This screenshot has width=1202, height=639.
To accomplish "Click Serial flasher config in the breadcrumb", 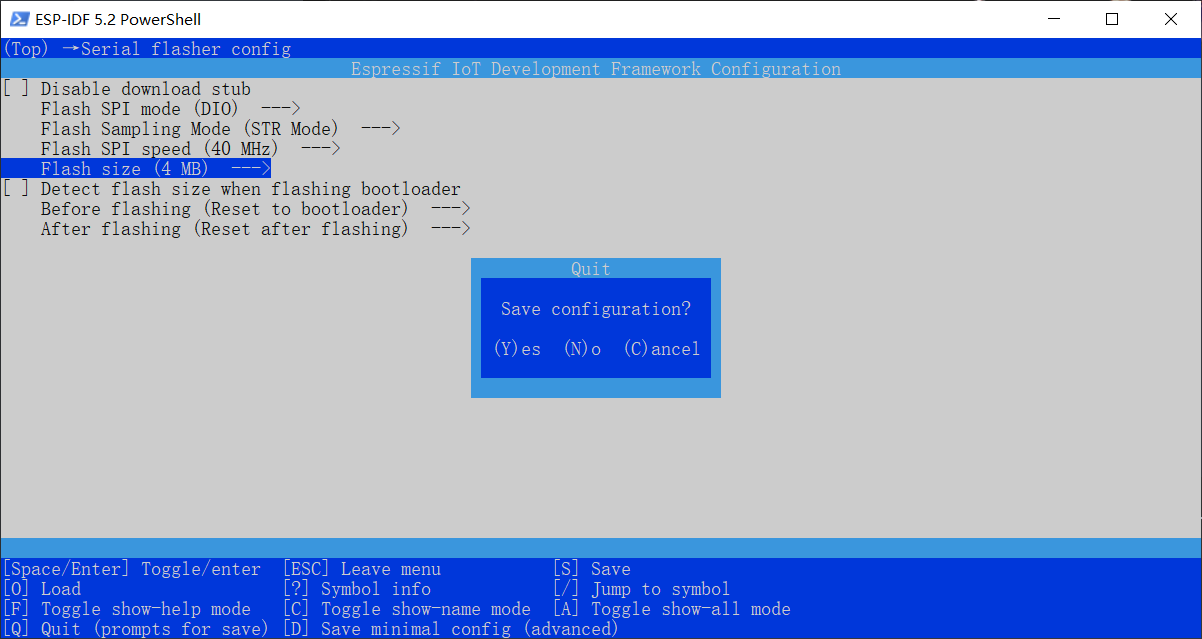I will point(186,49).
